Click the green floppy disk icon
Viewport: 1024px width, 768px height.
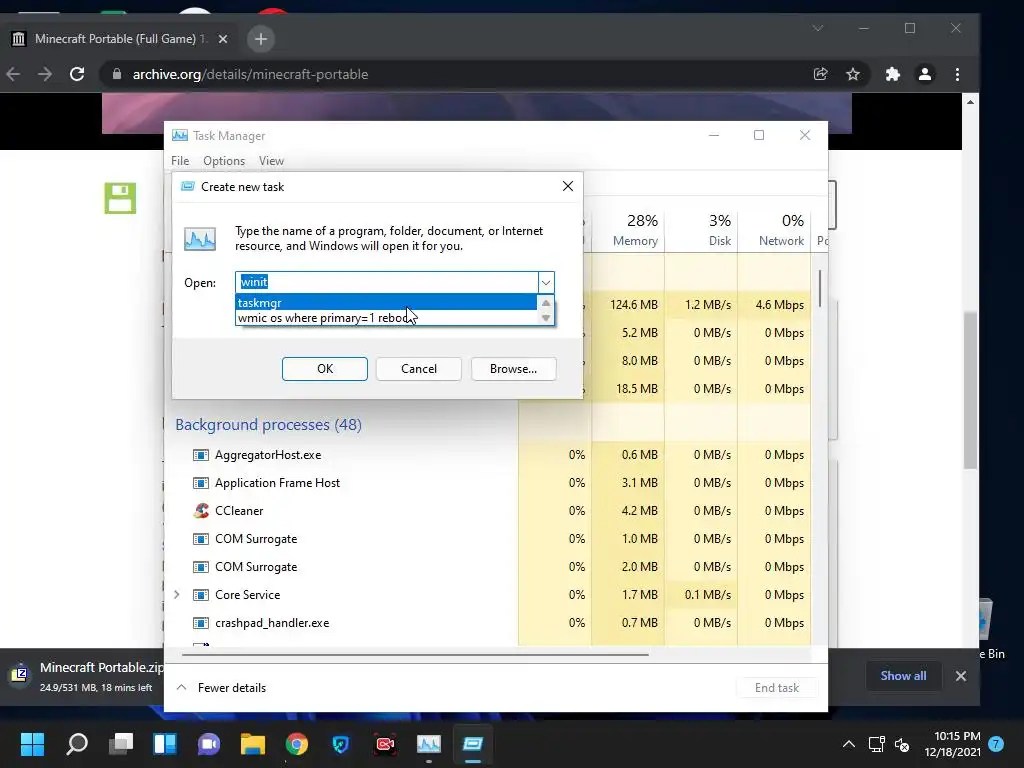120,198
